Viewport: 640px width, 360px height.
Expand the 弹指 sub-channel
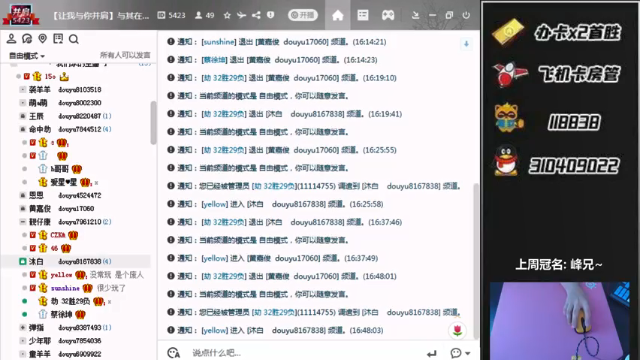click(x=23, y=327)
